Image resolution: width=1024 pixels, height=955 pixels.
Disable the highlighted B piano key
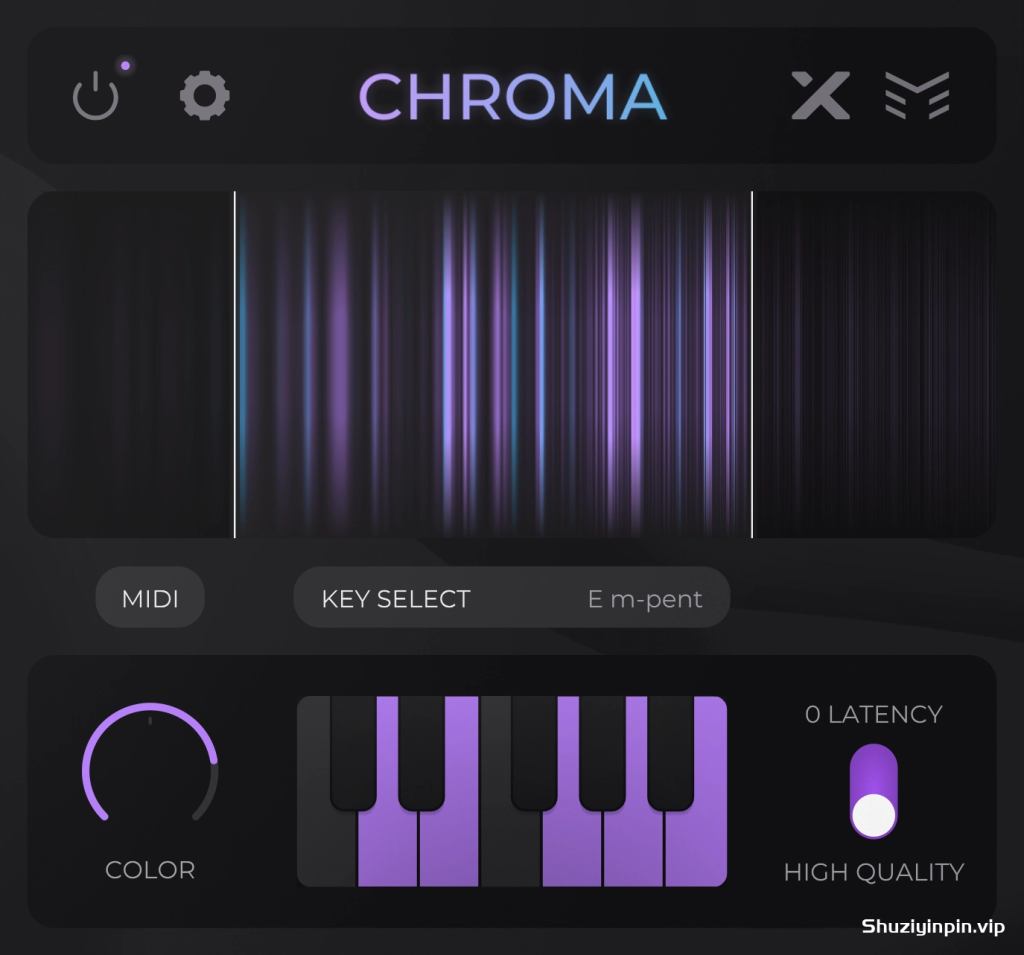coord(696,849)
